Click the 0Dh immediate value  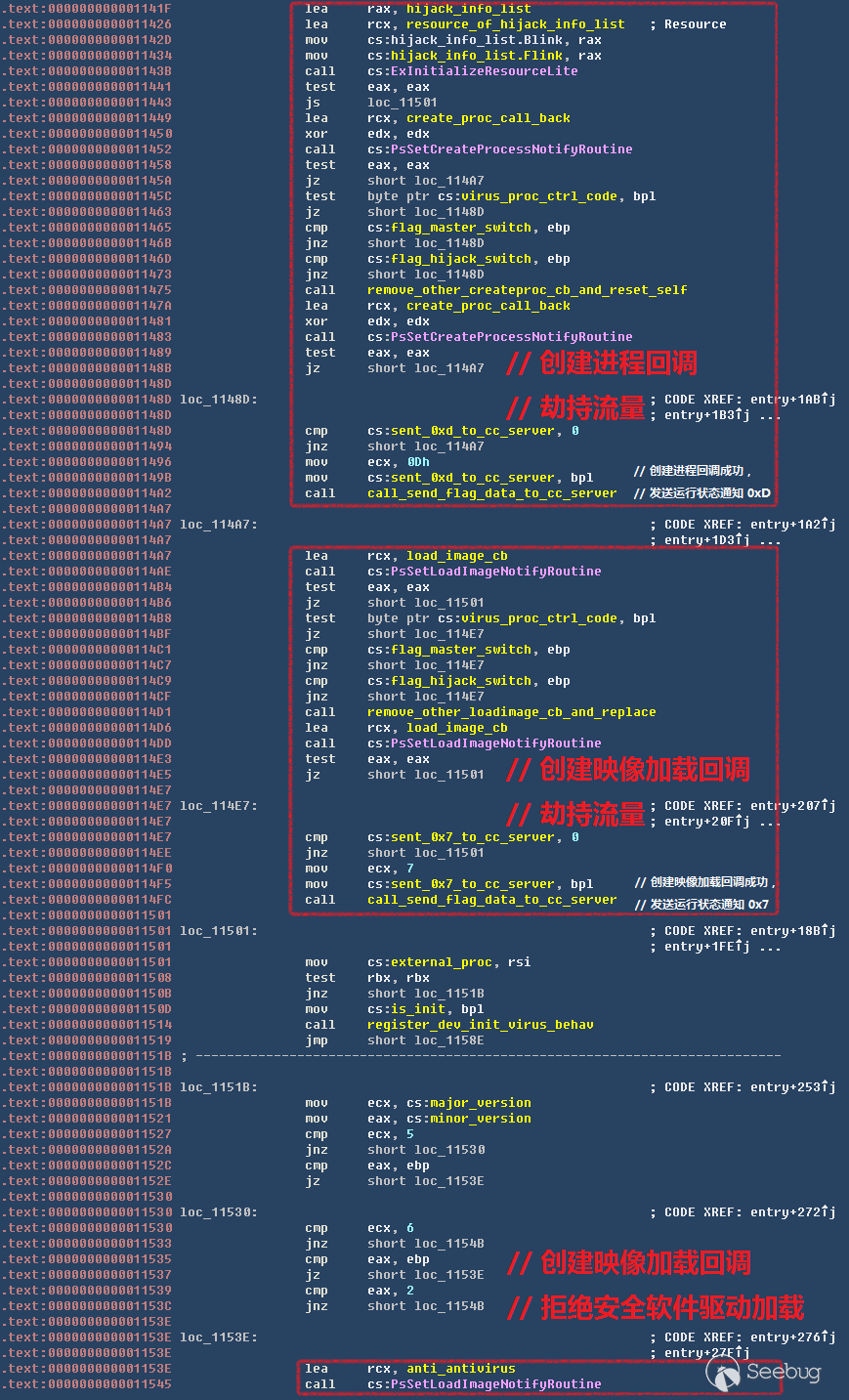[418, 462]
